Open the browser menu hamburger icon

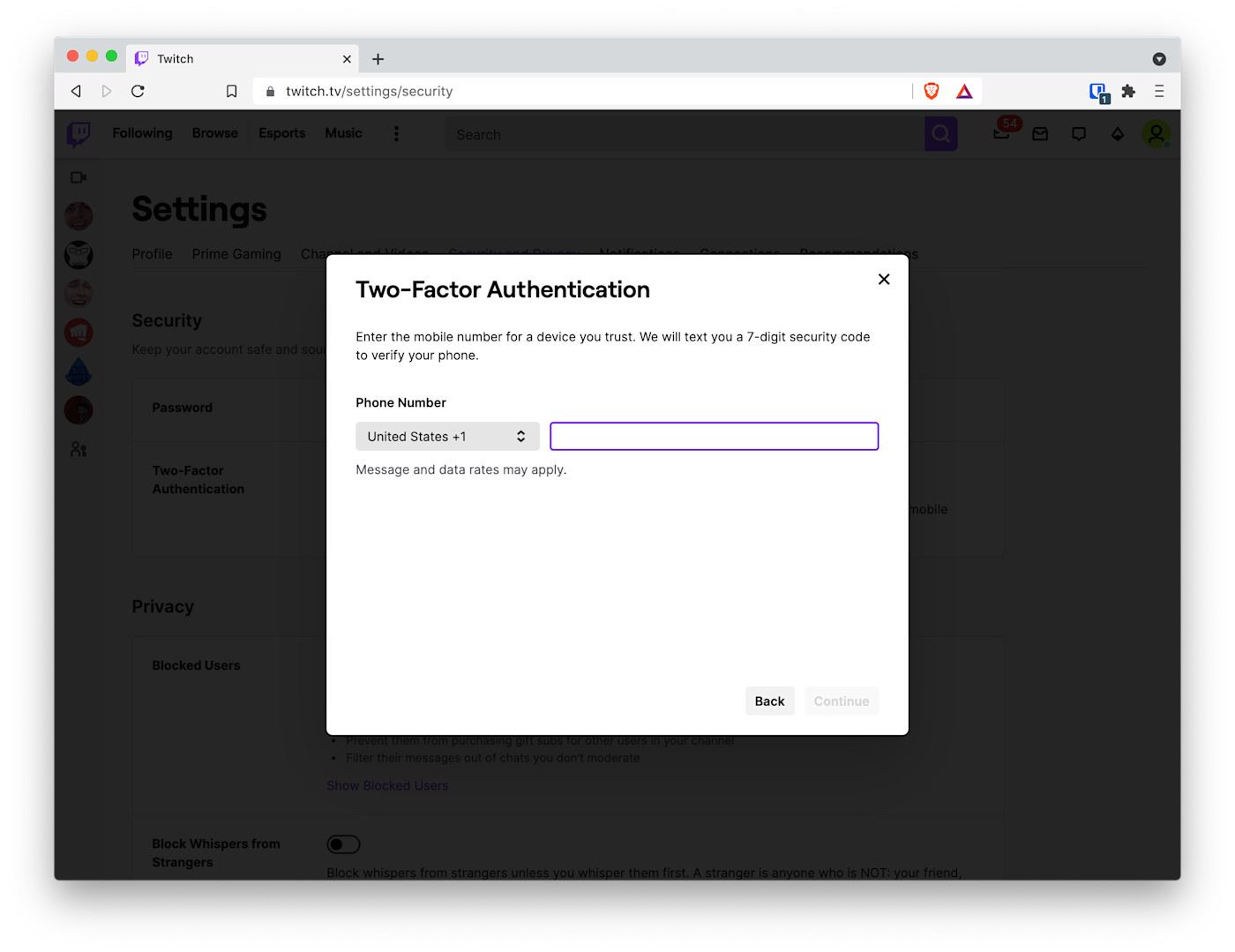coord(1160,90)
